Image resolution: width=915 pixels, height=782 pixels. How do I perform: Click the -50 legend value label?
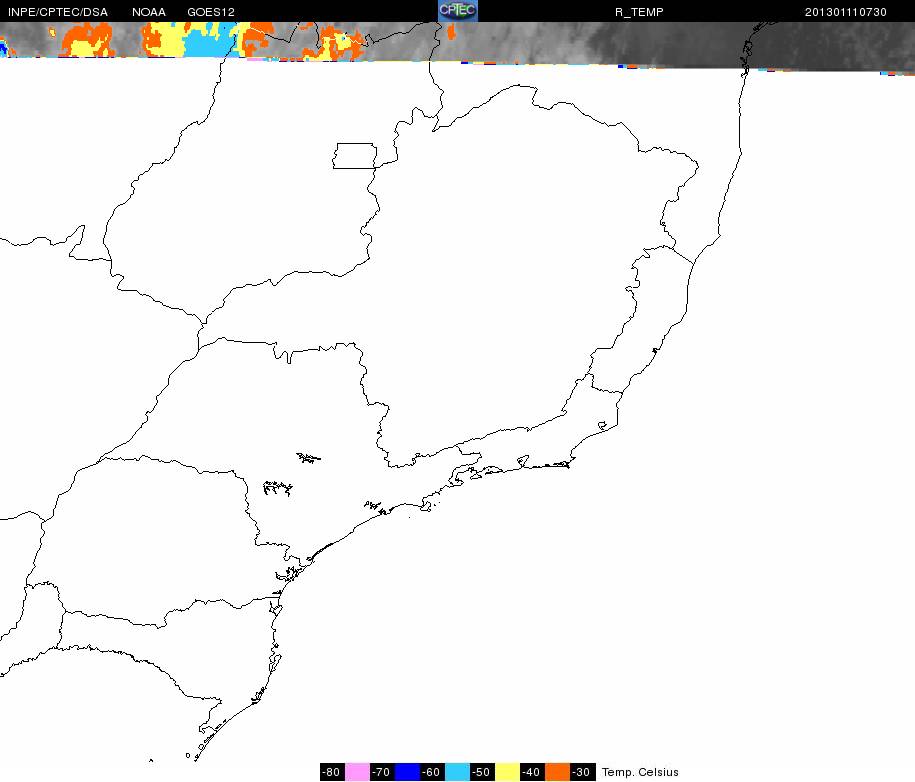[x=483, y=772]
